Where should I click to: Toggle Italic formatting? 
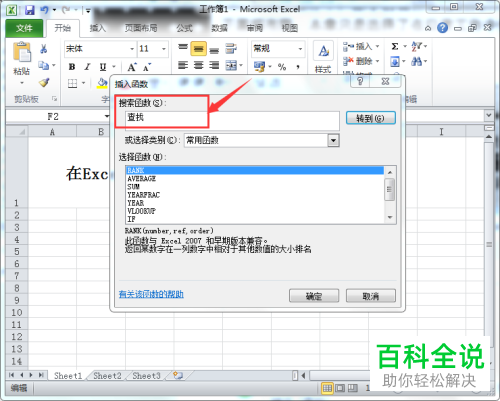(87, 67)
